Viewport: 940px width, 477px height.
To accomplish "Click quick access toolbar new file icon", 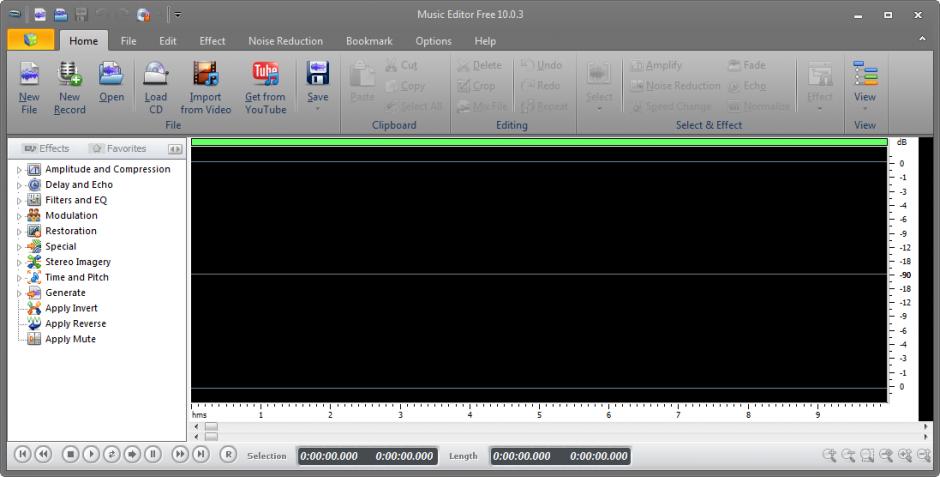I will (40, 14).
